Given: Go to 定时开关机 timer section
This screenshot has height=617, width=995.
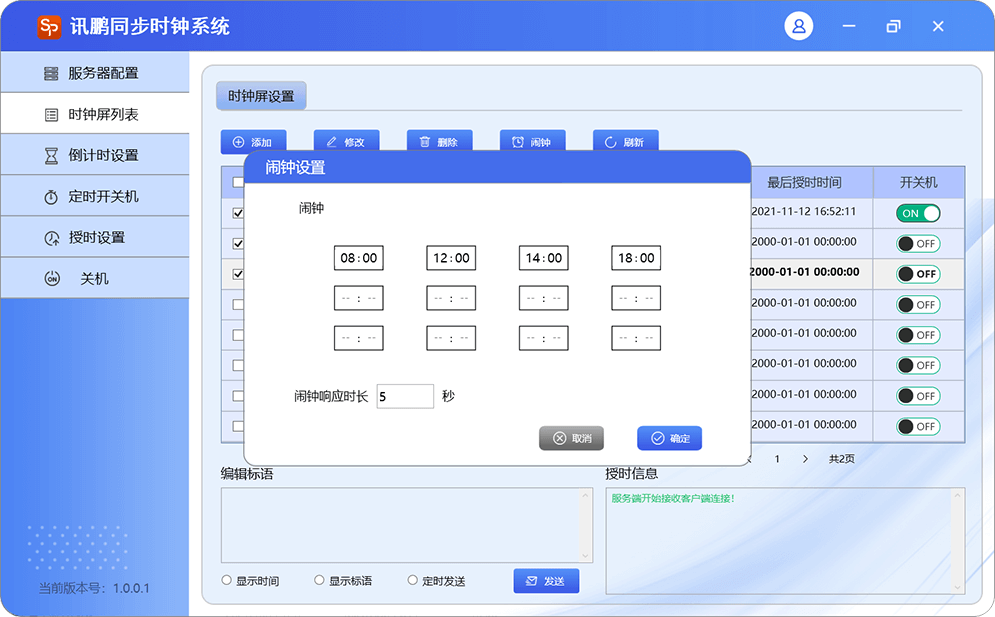Looking at the screenshot, I should [x=94, y=197].
